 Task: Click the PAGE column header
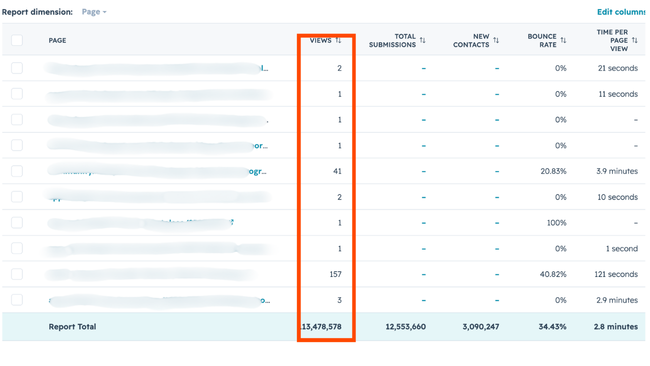pos(57,40)
